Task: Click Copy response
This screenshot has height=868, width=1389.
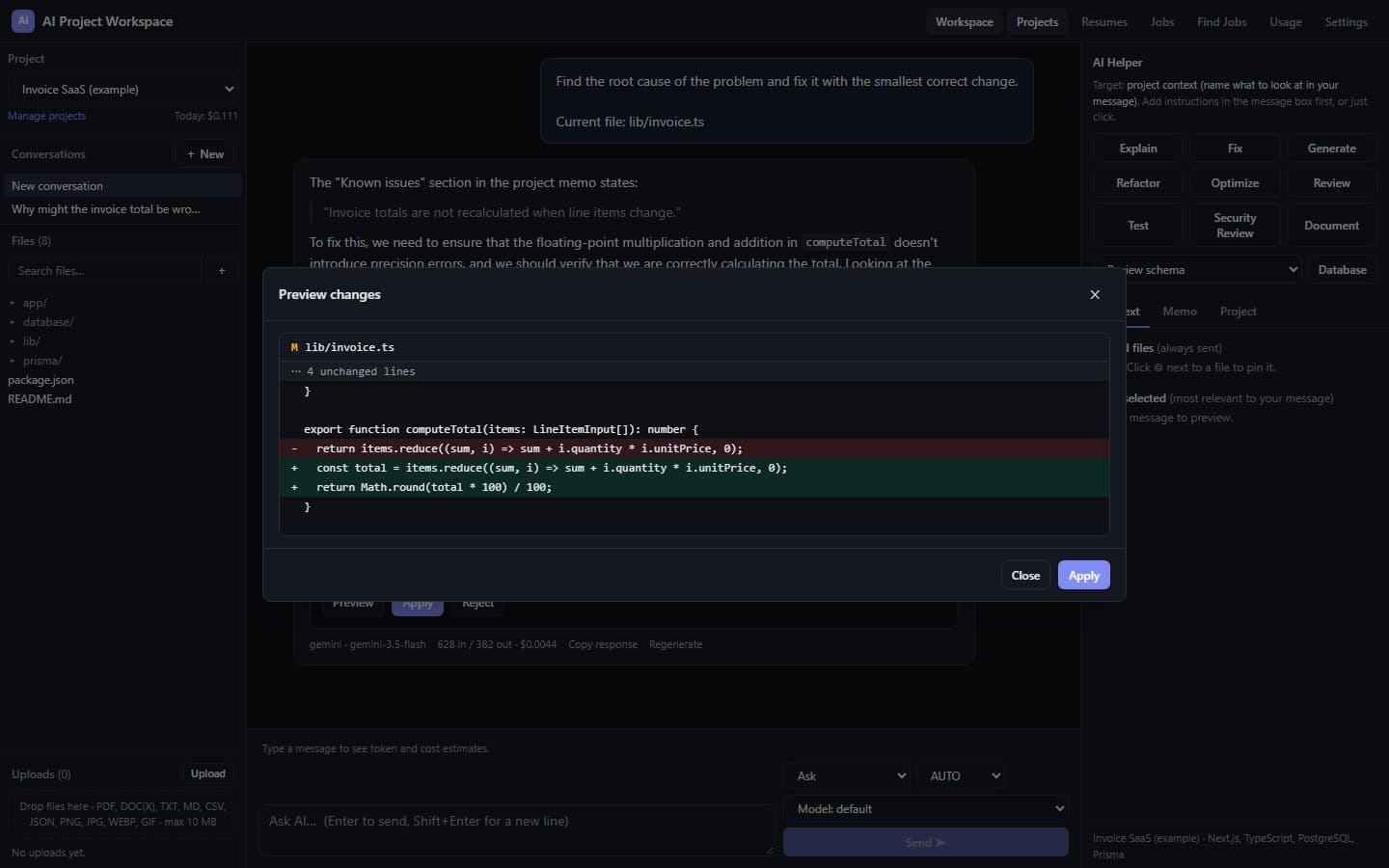Action: [603, 644]
